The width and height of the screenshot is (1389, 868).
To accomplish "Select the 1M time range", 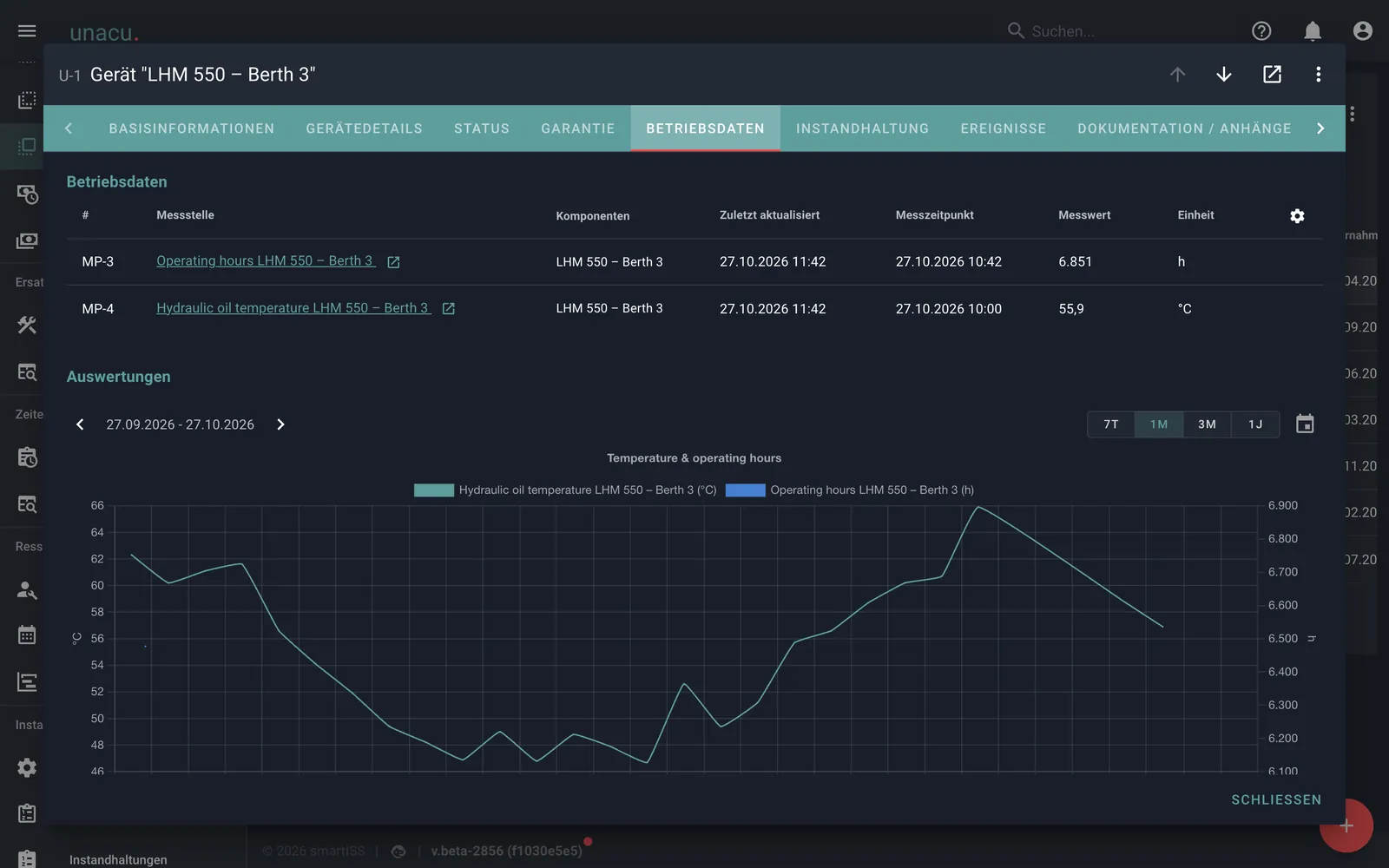I will pyautogui.click(x=1159, y=424).
